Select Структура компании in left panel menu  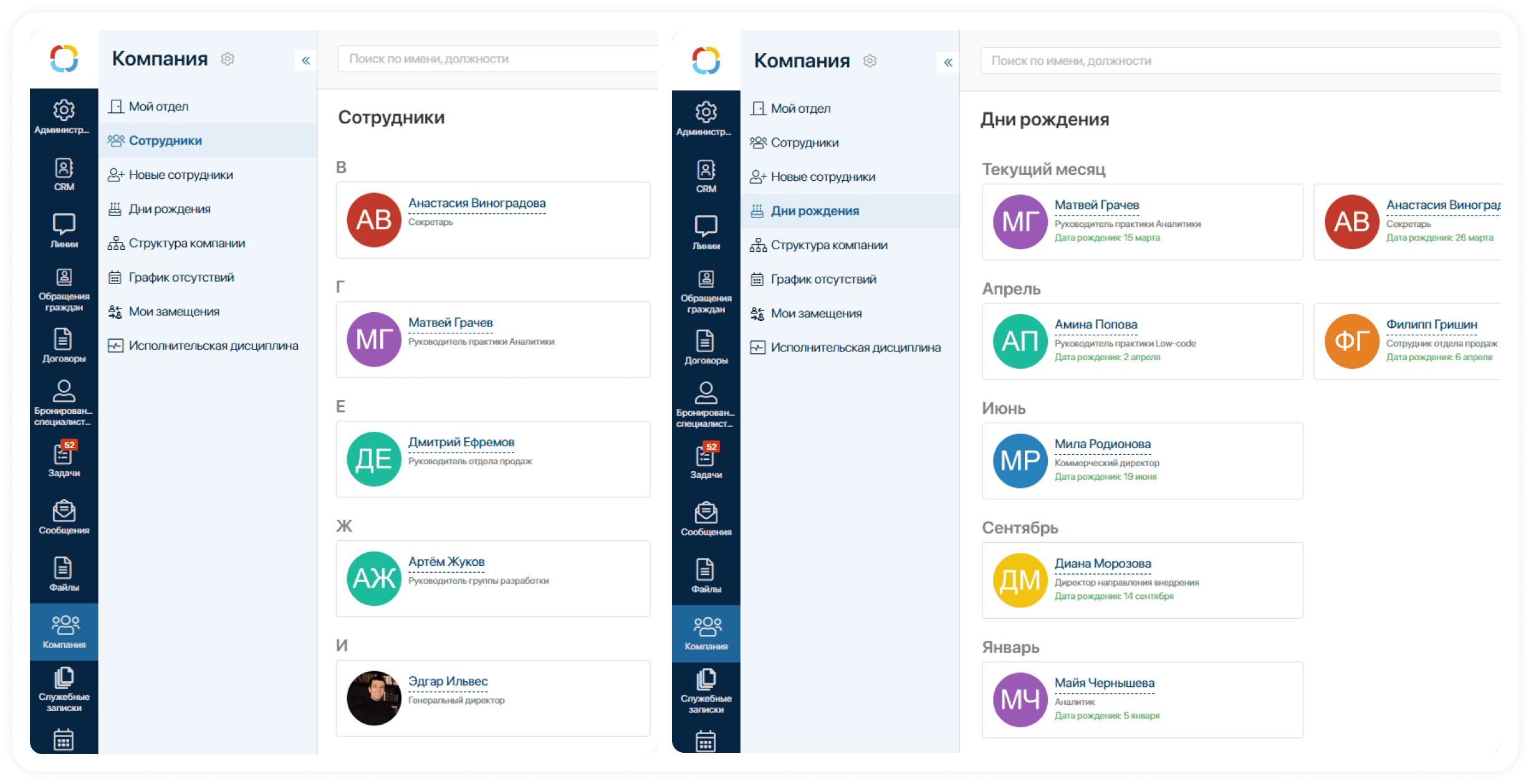click(x=186, y=243)
